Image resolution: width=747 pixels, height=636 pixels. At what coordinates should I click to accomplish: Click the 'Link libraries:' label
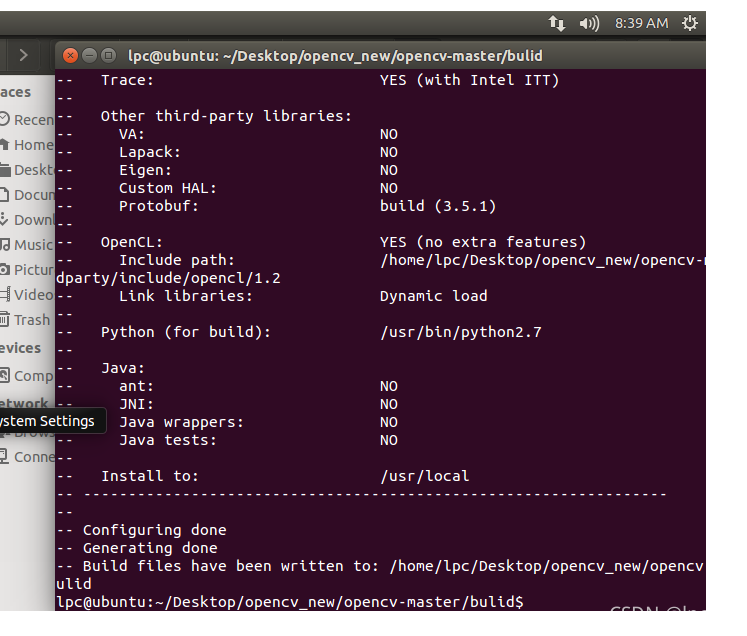click(185, 296)
